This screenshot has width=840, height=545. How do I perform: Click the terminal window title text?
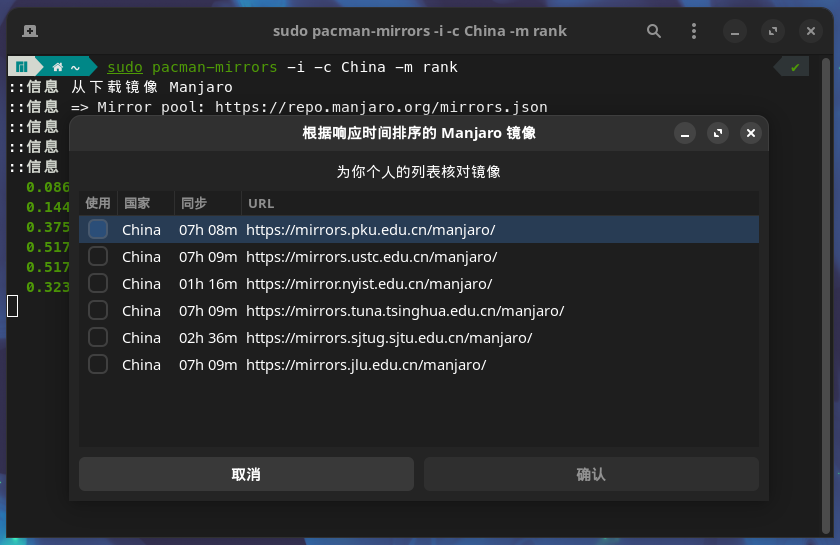[419, 31]
